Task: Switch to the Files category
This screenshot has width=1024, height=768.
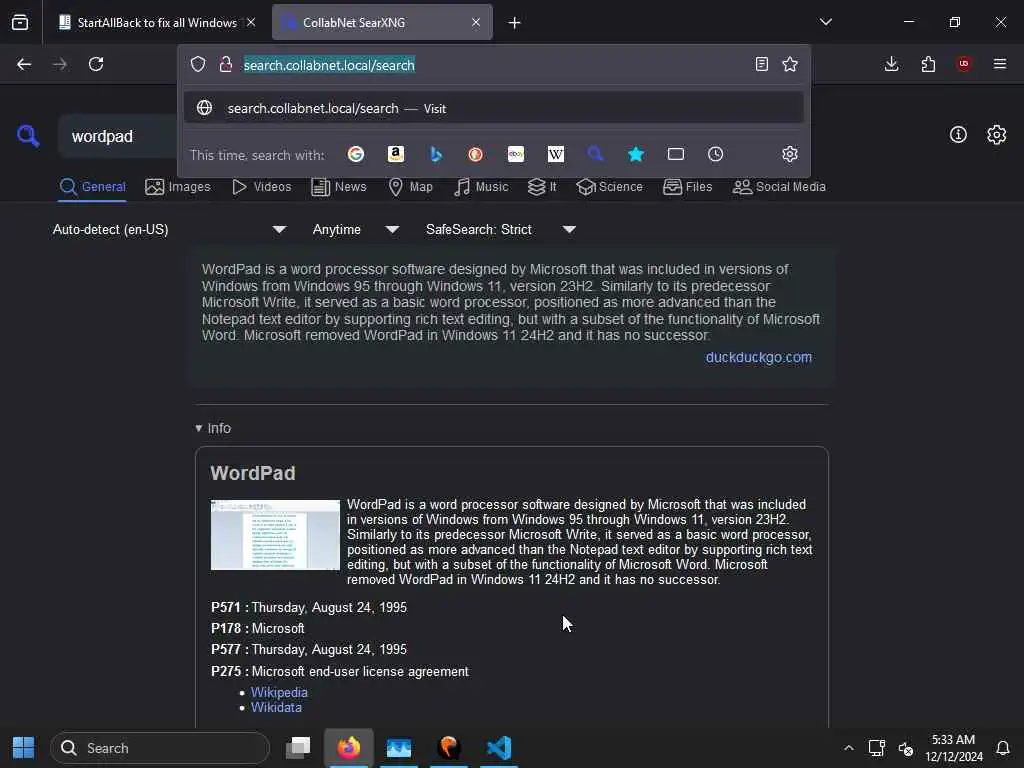Action: coord(688,187)
